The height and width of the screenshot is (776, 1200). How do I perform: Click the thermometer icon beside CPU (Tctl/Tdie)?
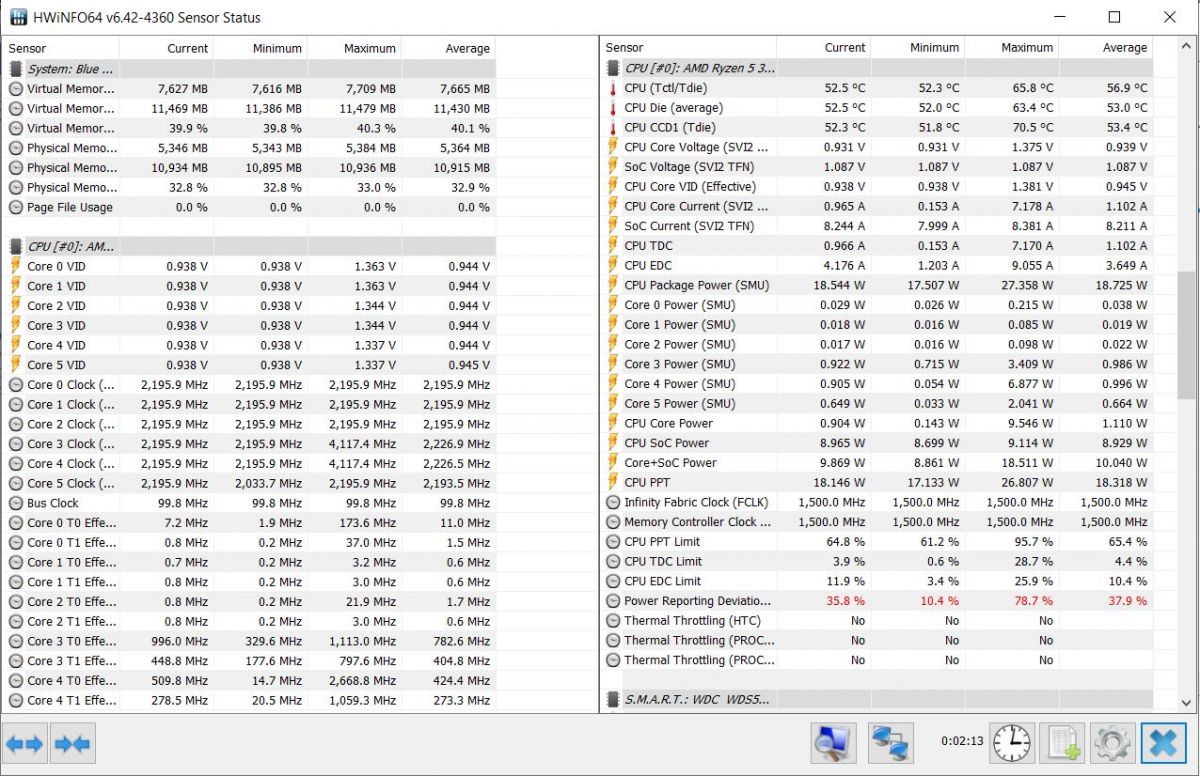coord(614,88)
